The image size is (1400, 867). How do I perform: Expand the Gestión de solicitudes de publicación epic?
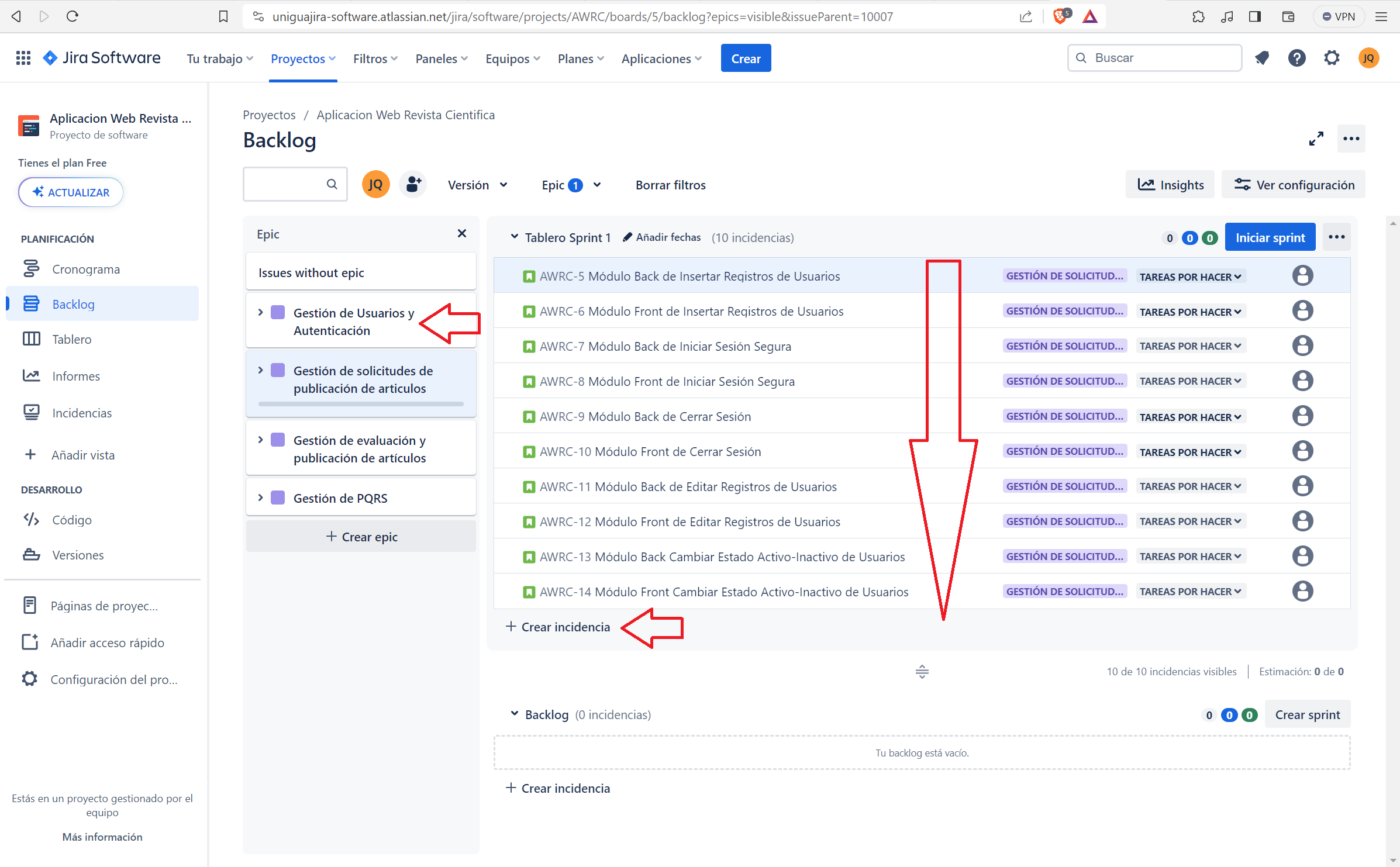pos(261,371)
